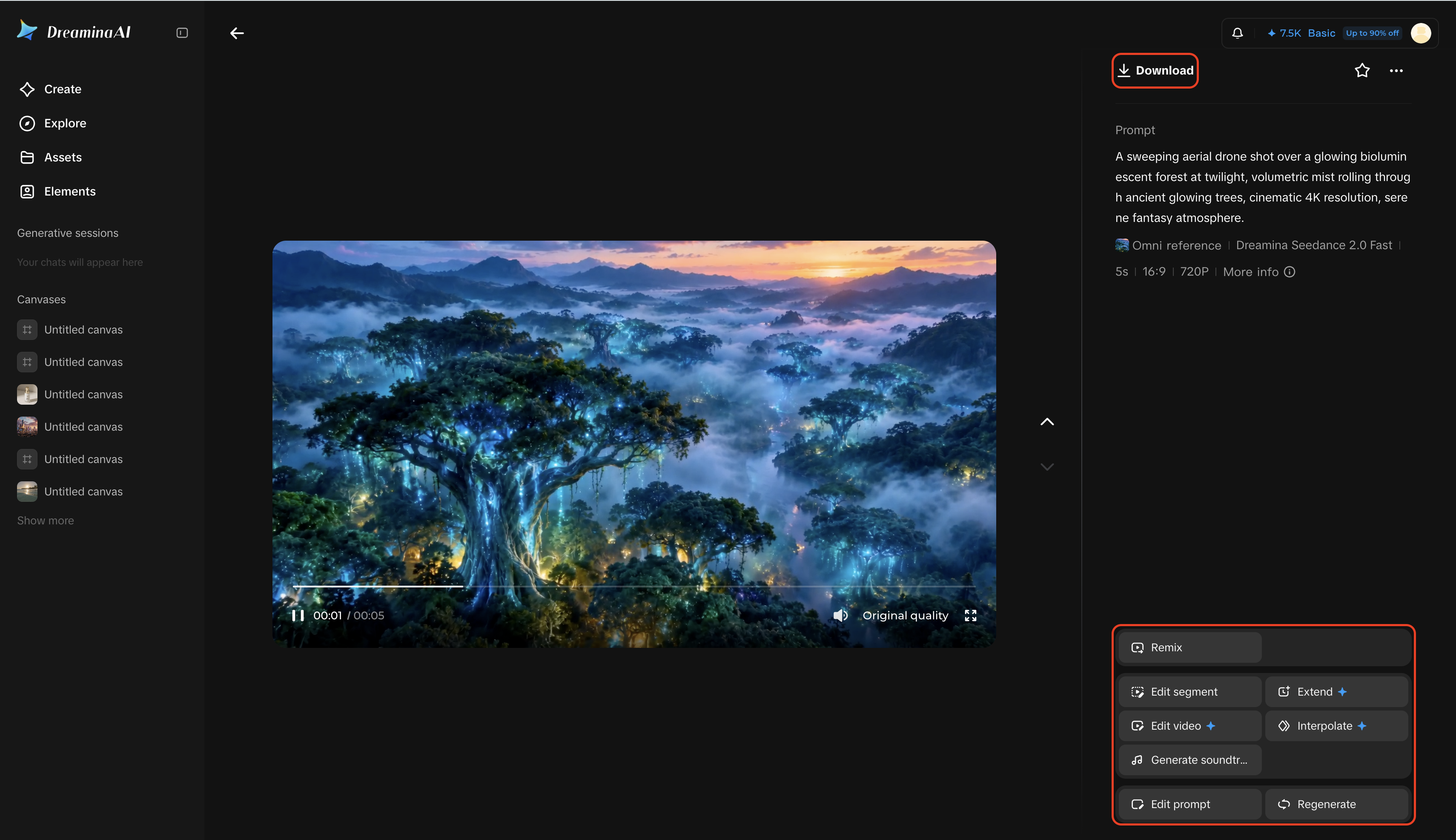The width and height of the screenshot is (1456, 840).
Task: Open the Up to 90% off offer
Action: (x=1372, y=34)
